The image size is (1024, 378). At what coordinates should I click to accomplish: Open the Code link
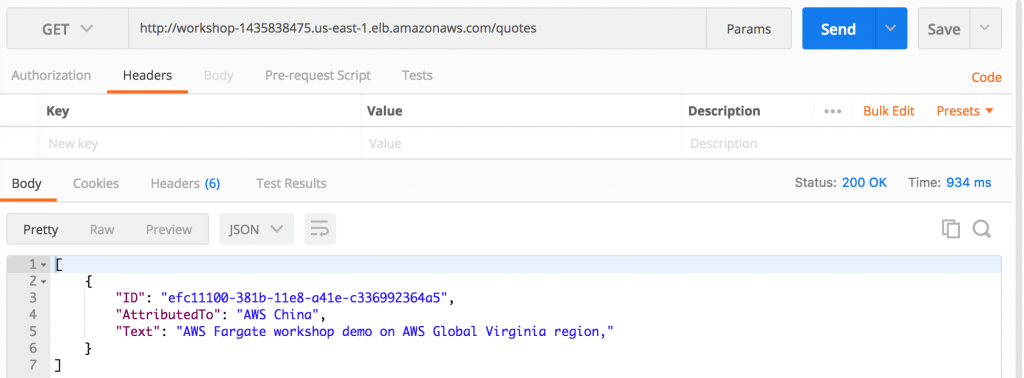(986, 77)
